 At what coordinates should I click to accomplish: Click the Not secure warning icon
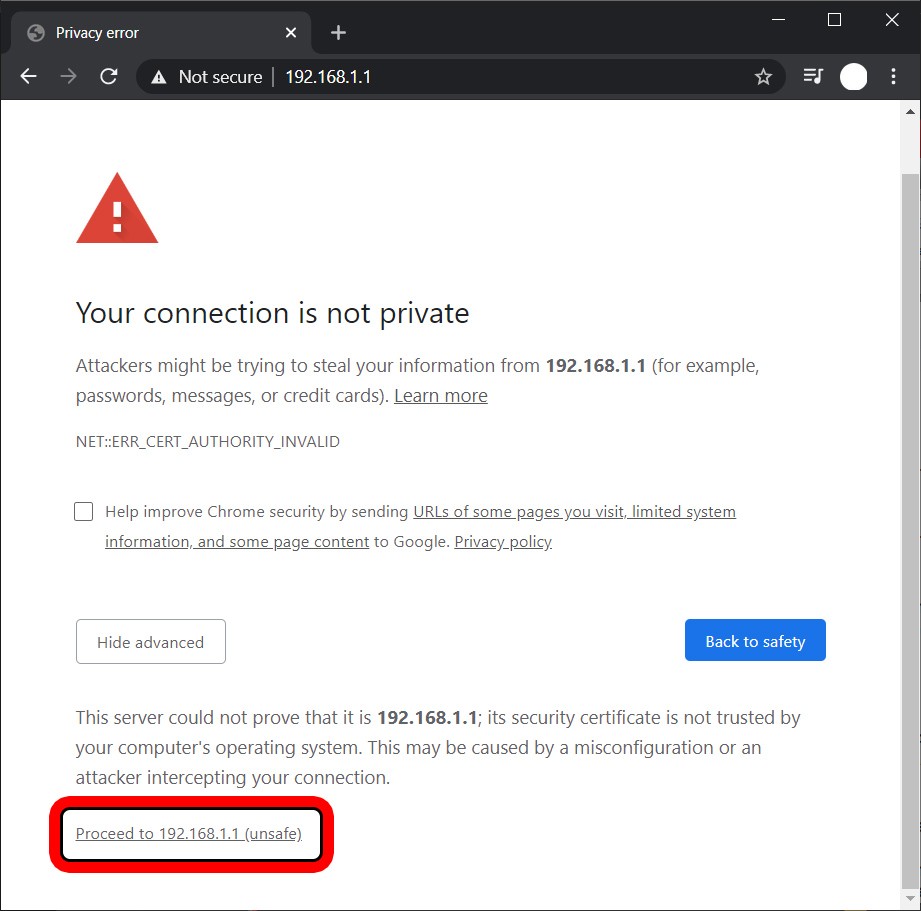point(157,77)
